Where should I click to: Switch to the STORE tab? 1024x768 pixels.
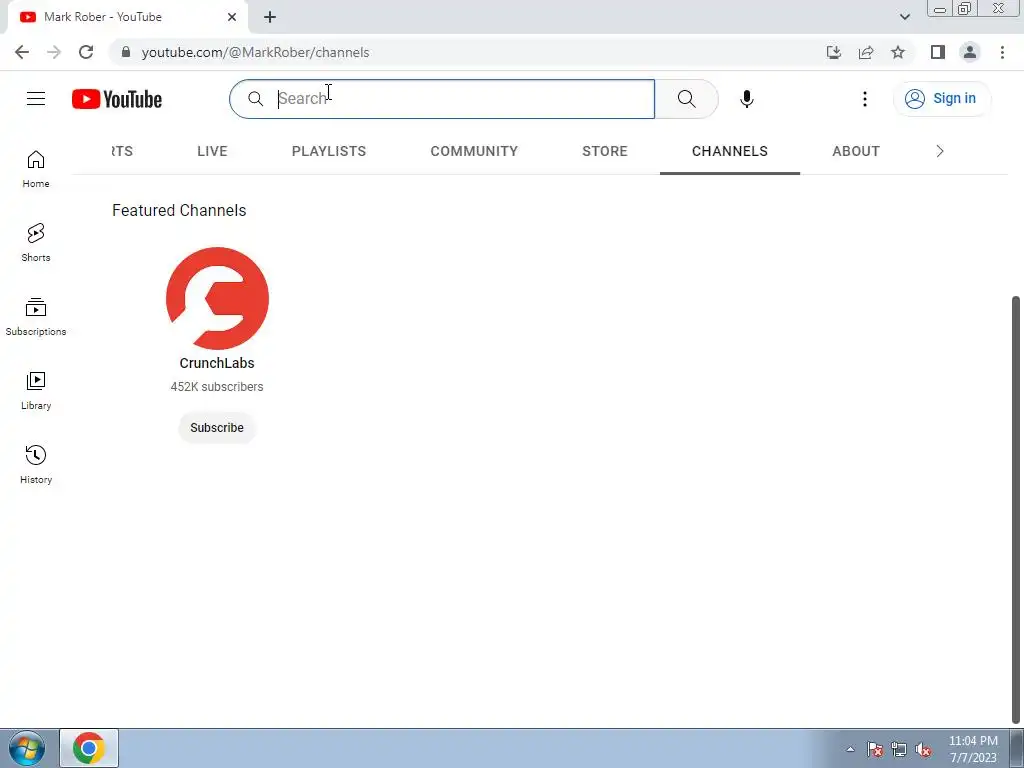tap(605, 152)
